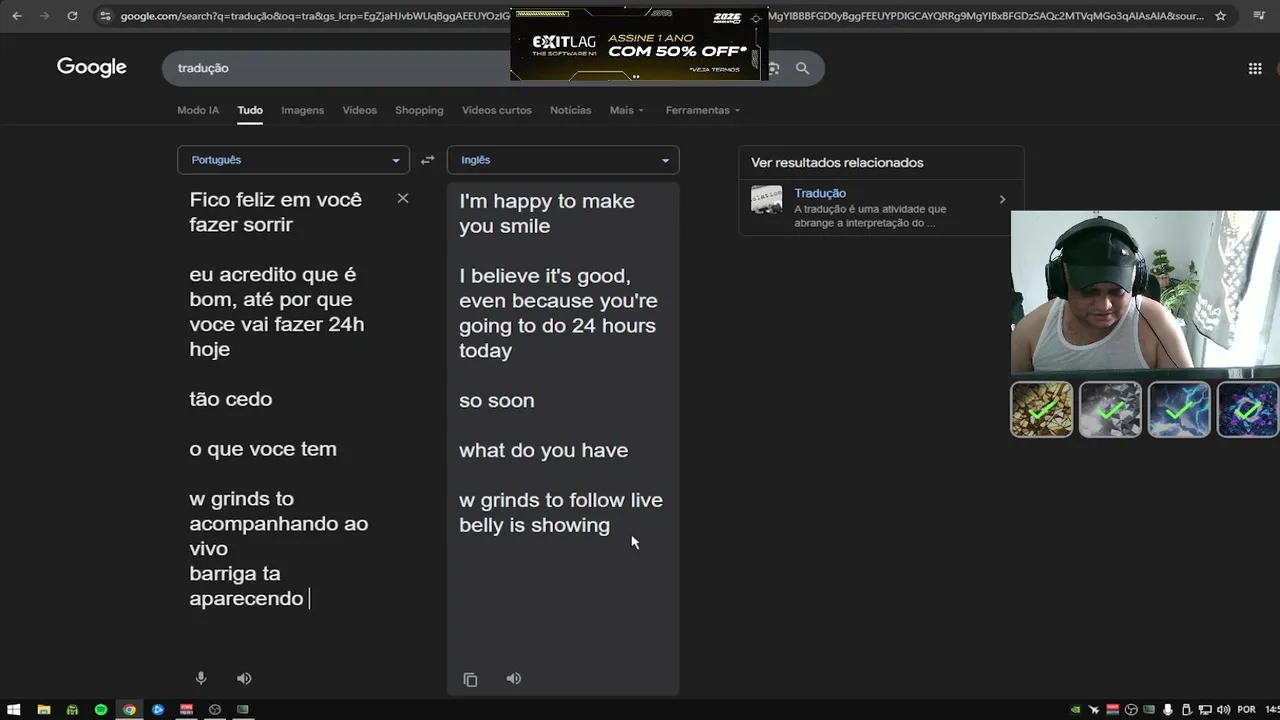The image size is (1280, 720).
Task: Click the blue lightning badge with checkmark
Action: [x=1179, y=409]
